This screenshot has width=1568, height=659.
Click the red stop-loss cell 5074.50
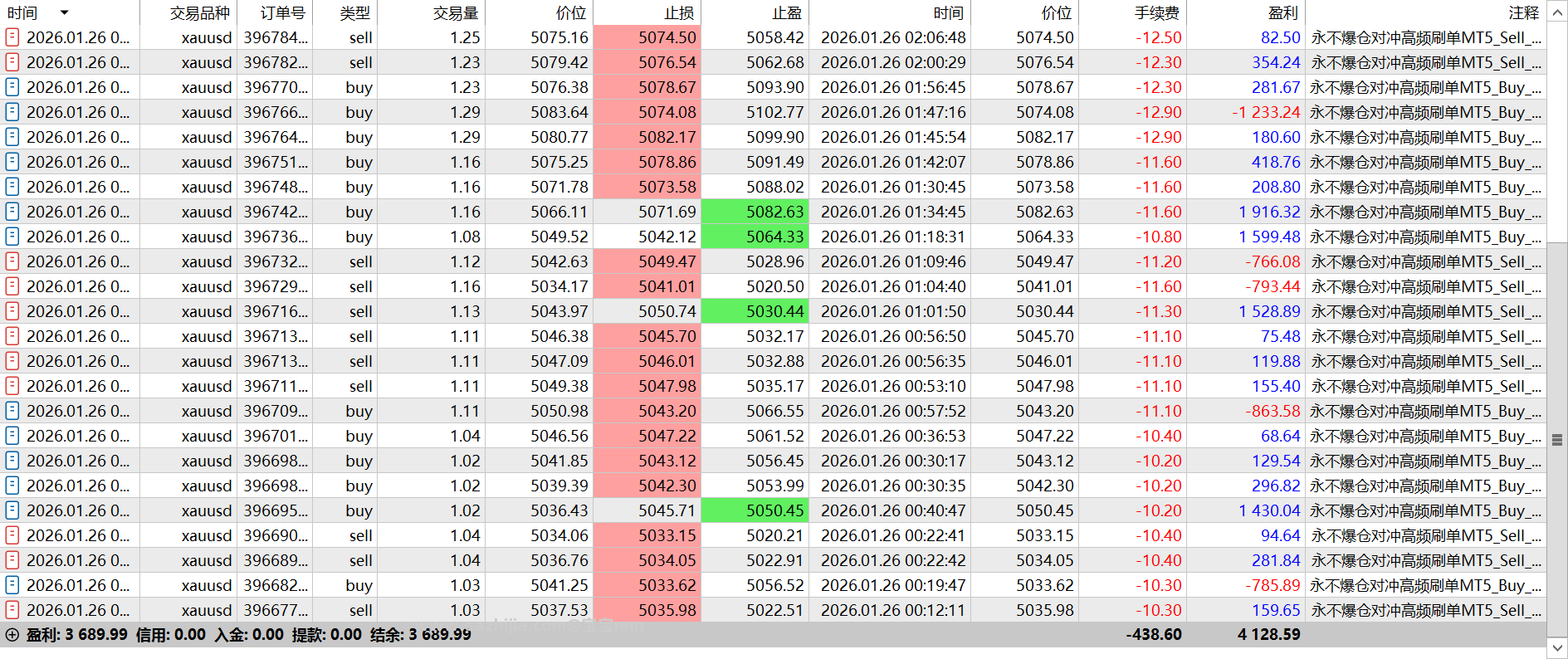pos(647,37)
